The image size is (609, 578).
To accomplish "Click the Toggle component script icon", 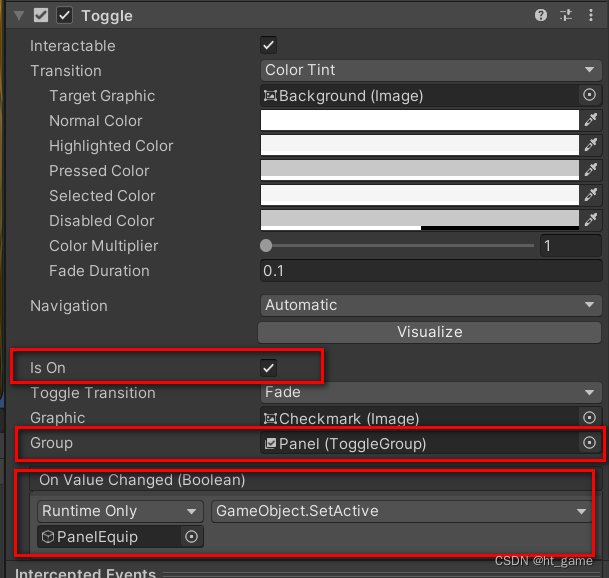I will click(41, 16).
